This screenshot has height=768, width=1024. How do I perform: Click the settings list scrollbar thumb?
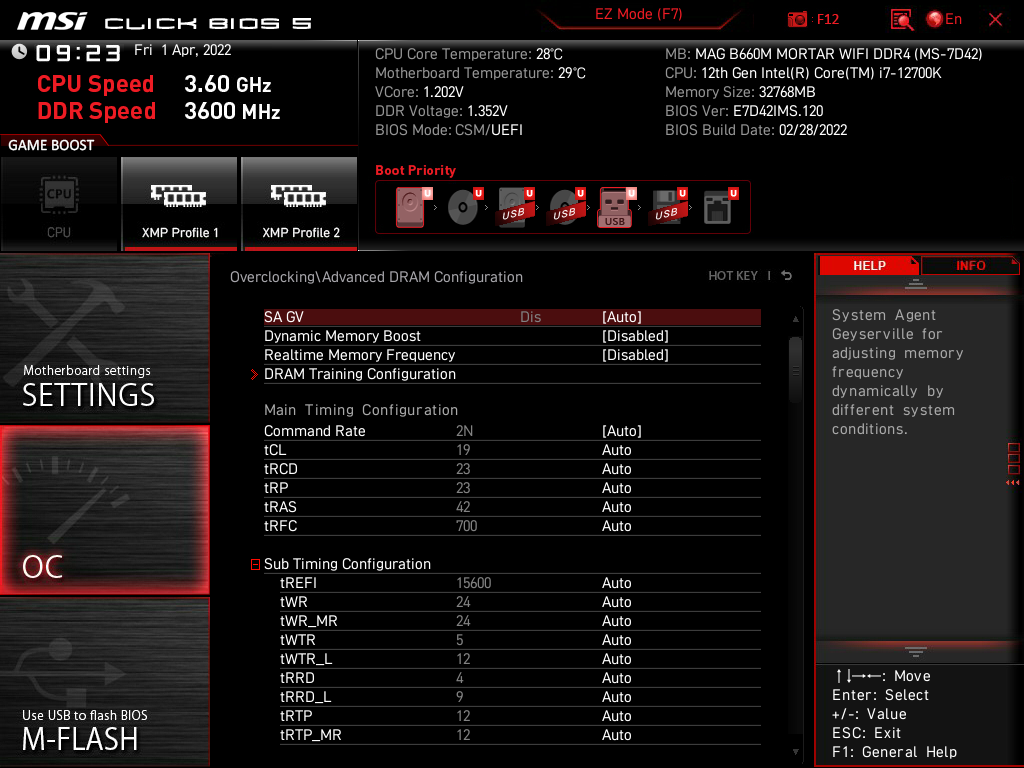(795, 370)
